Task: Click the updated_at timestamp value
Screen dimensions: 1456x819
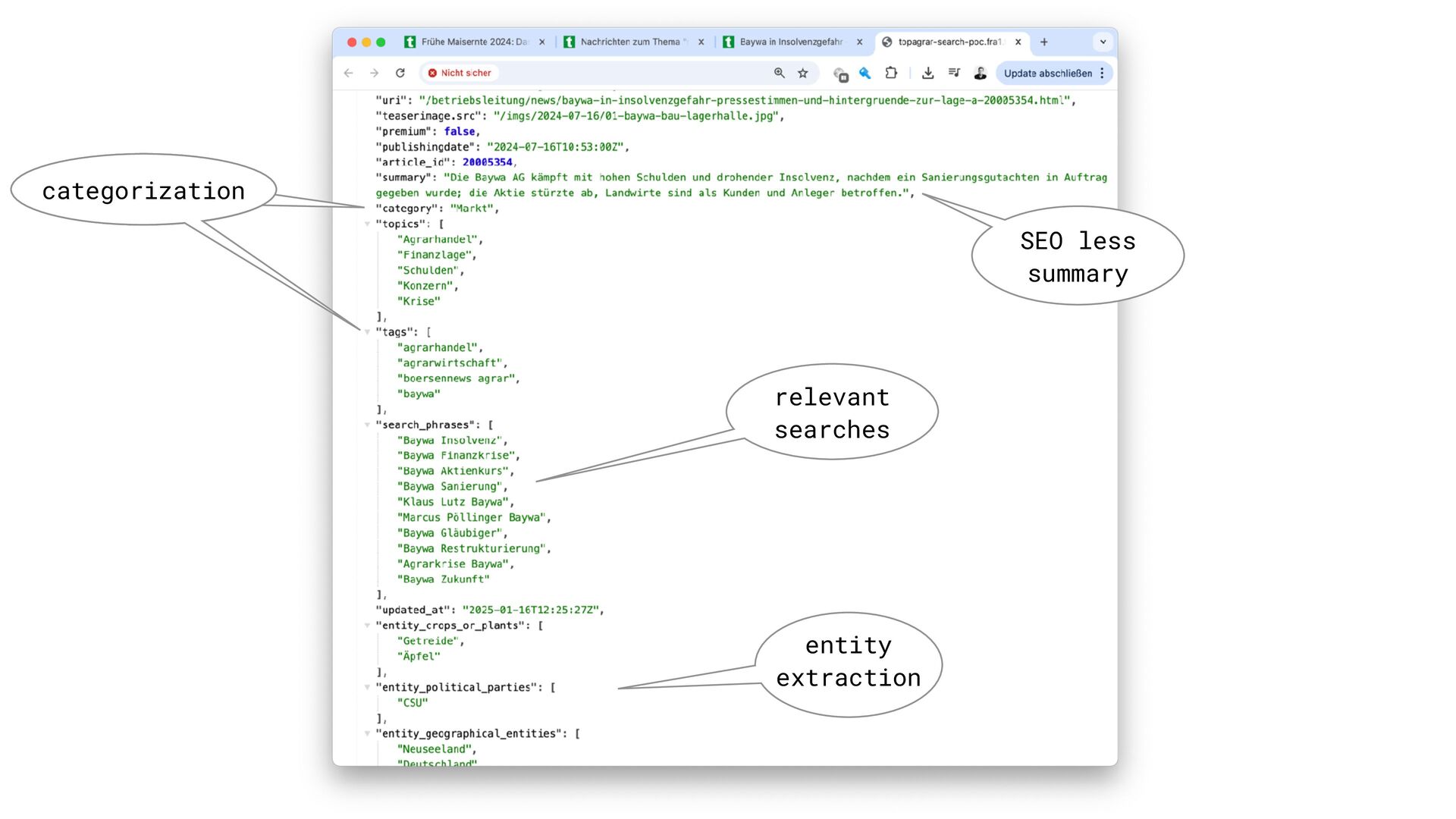Action: click(x=530, y=610)
